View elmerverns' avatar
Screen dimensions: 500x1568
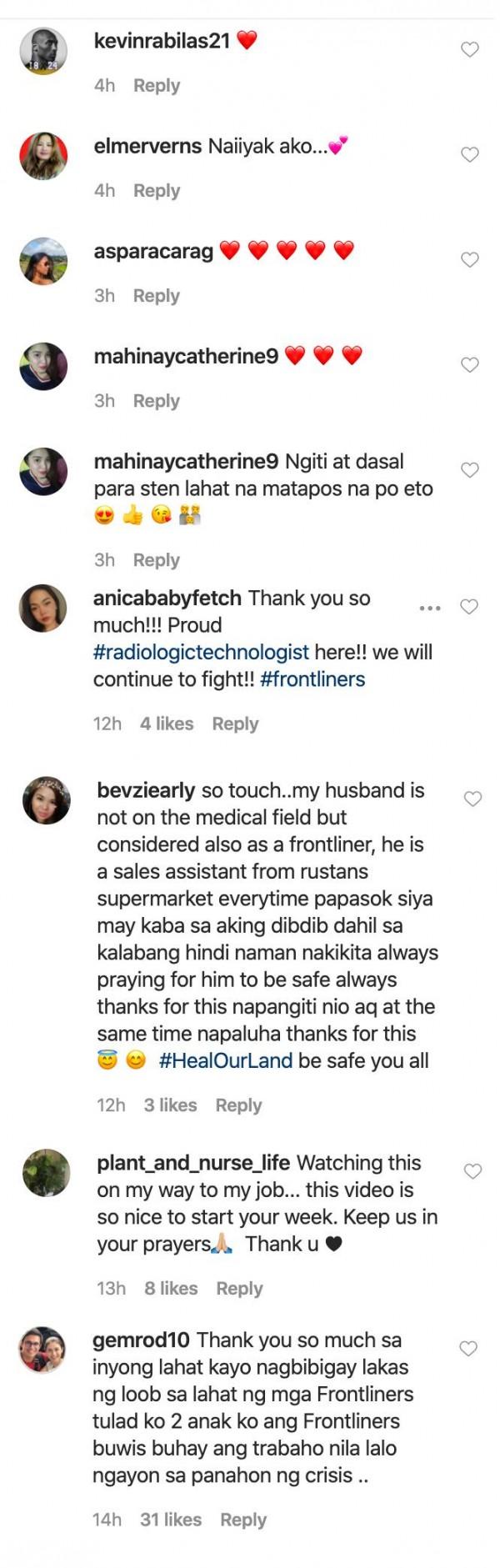click(x=43, y=156)
